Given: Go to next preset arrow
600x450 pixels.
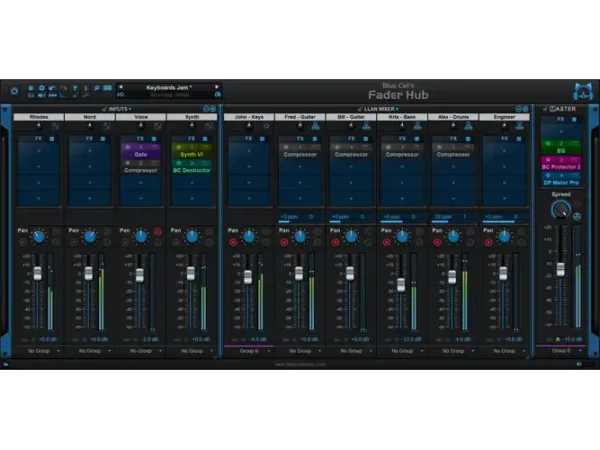Looking at the screenshot, I should click(217, 87).
